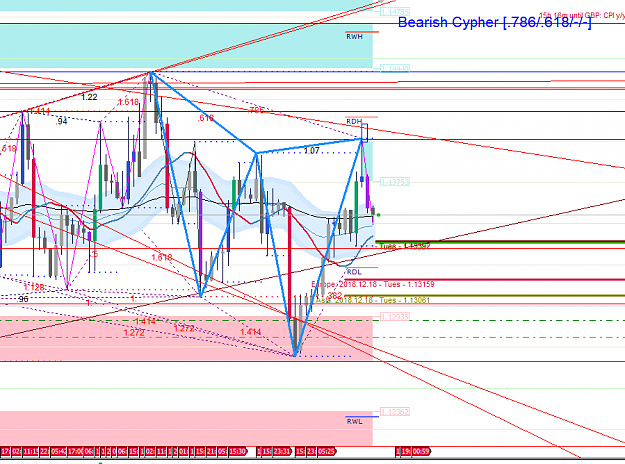
Task: Click the 15:30 time marker on the time axis
Action: tap(238, 452)
